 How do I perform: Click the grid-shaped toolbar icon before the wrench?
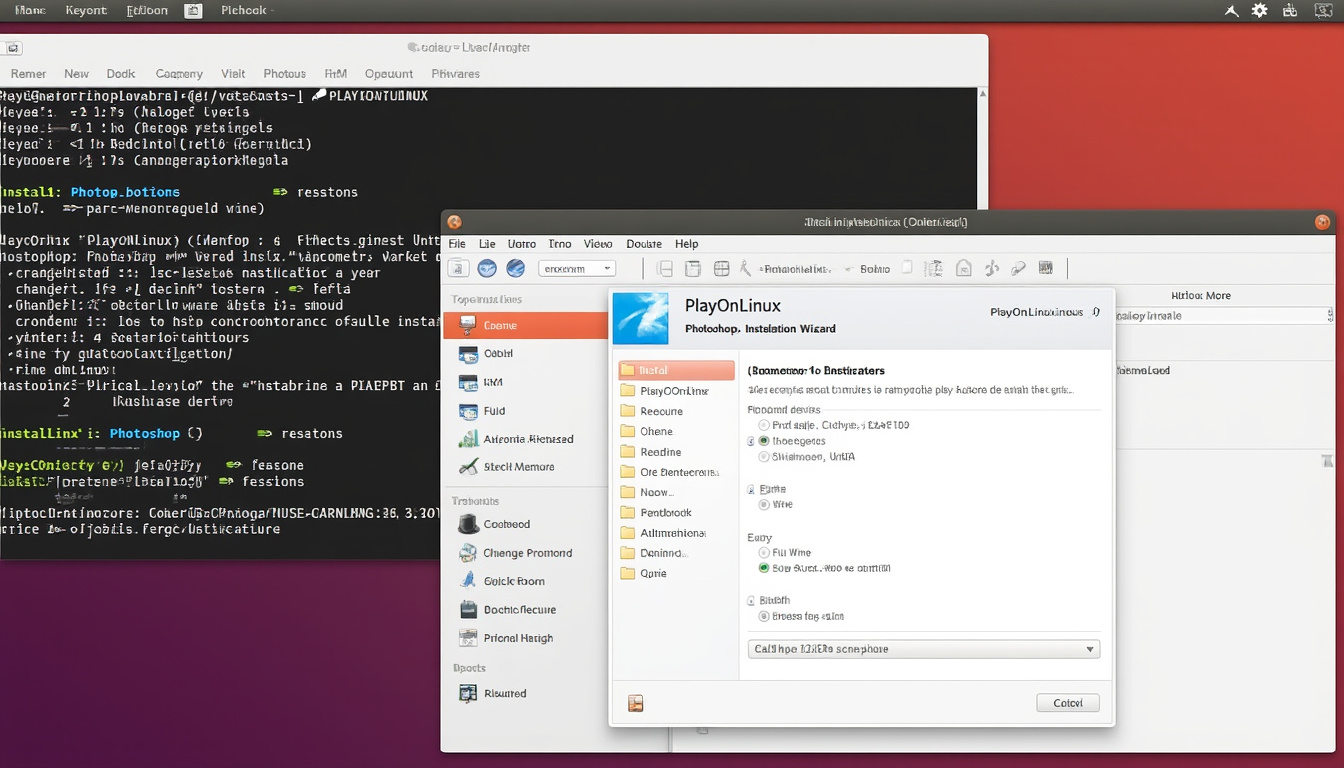(x=721, y=268)
